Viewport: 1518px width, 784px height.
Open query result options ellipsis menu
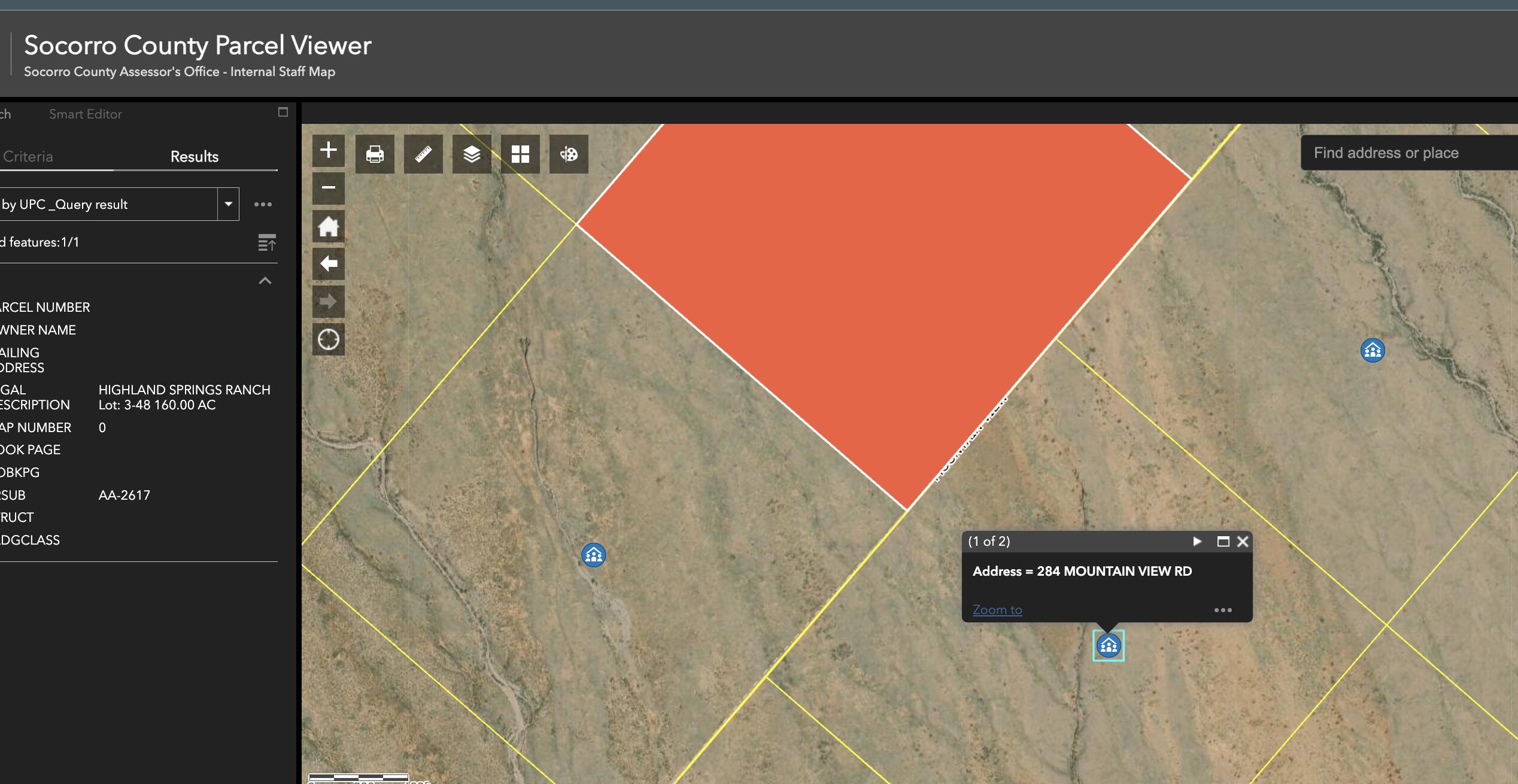263,204
